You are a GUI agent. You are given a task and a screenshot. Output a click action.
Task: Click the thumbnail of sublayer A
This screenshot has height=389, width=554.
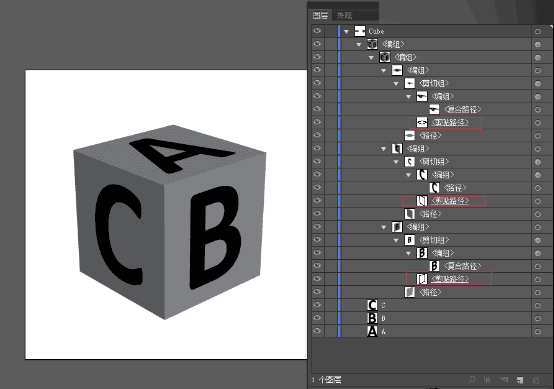[x=372, y=331]
